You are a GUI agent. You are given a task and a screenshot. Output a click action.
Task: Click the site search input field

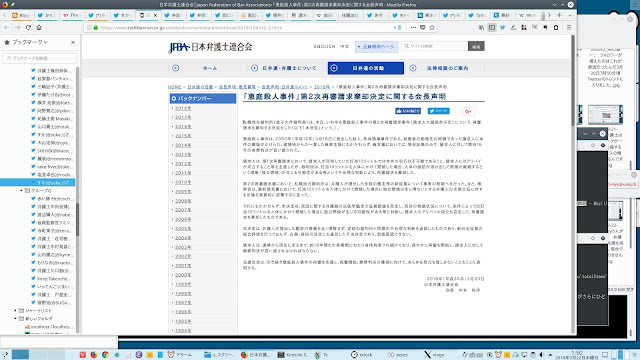(x=435, y=46)
